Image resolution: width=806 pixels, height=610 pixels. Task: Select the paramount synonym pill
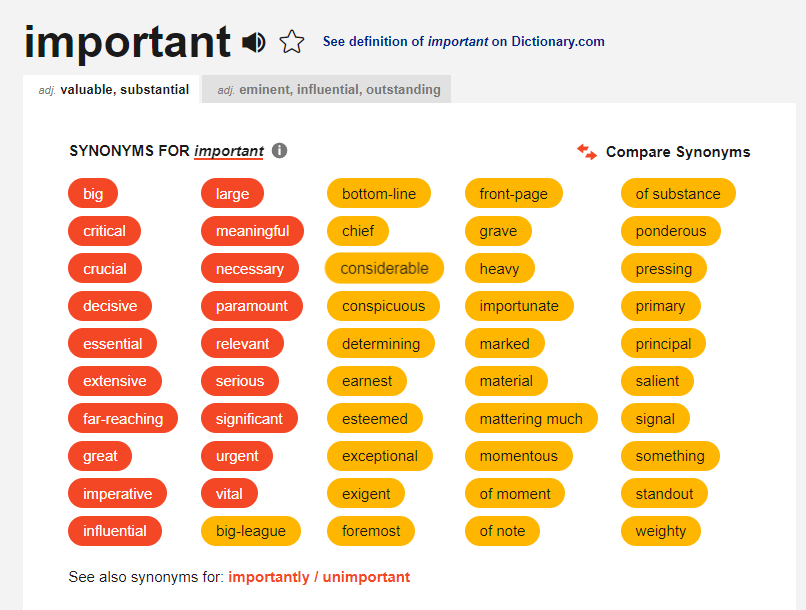(x=252, y=306)
